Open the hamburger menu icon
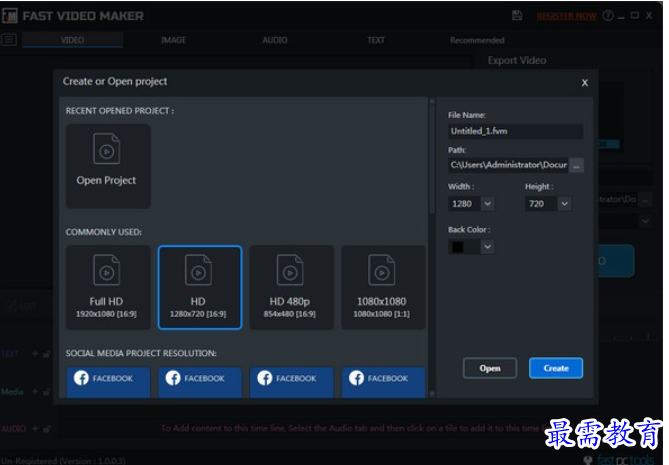 tap(9, 40)
